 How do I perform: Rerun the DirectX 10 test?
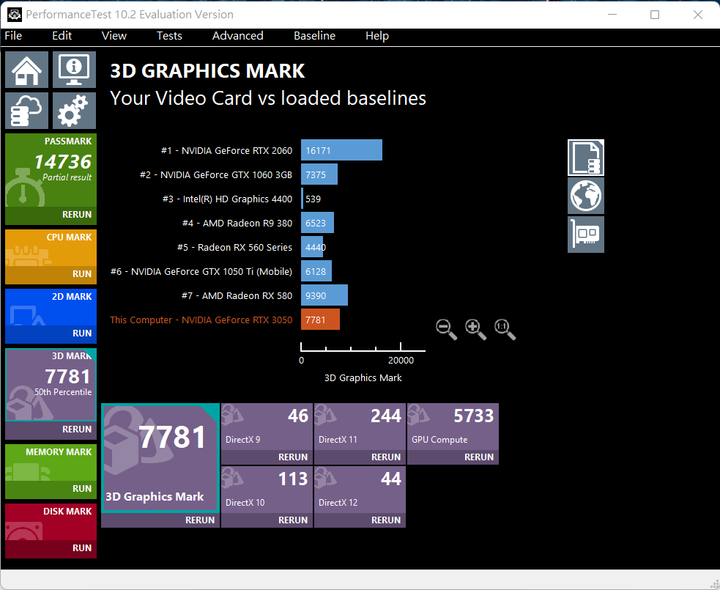click(x=267, y=520)
